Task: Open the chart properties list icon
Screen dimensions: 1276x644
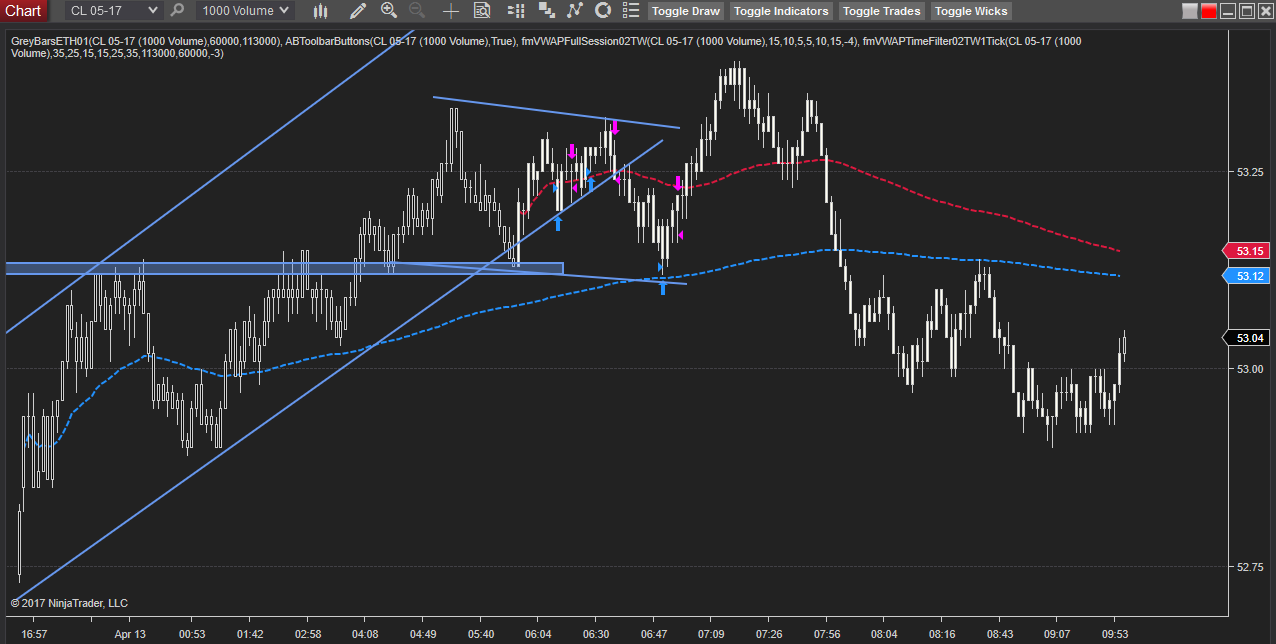Action: (630, 11)
